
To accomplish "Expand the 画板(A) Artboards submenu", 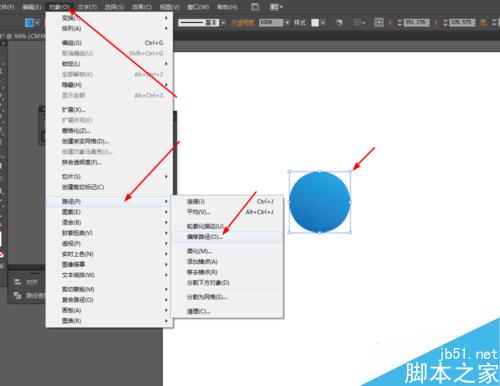I will point(109,310).
